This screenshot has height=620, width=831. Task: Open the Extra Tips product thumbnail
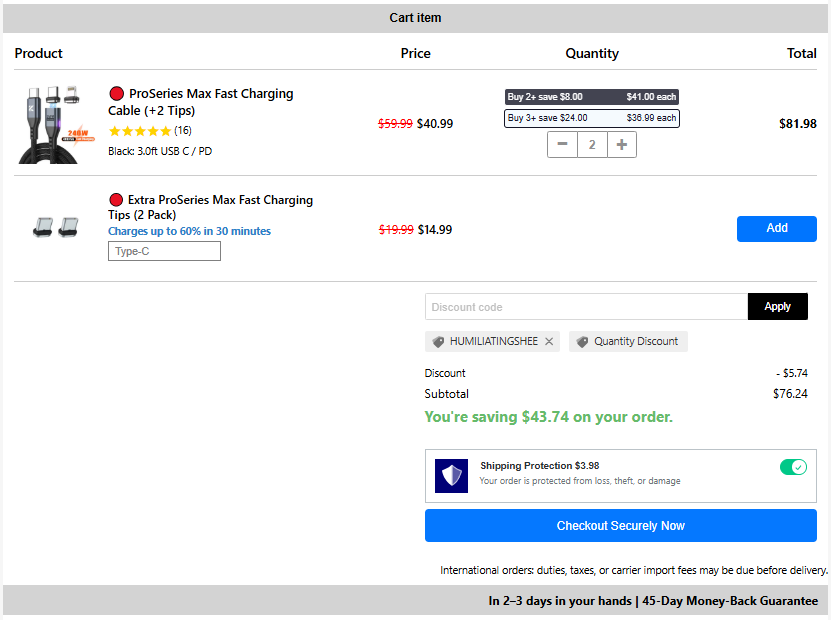click(x=56, y=227)
